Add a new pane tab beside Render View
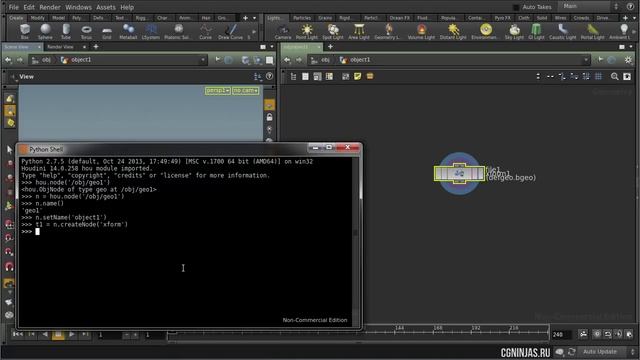This screenshot has width=640, height=360. click(96, 47)
